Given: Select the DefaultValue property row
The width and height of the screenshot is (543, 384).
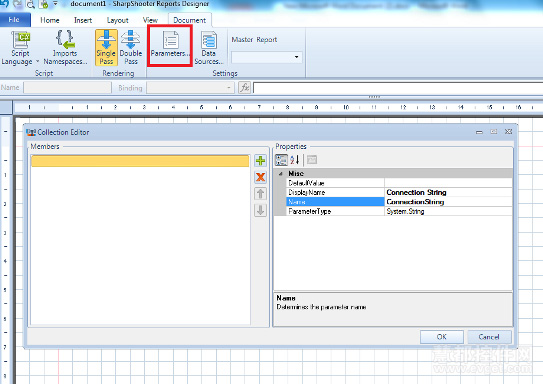Looking at the screenshot, I should point(336,183).
